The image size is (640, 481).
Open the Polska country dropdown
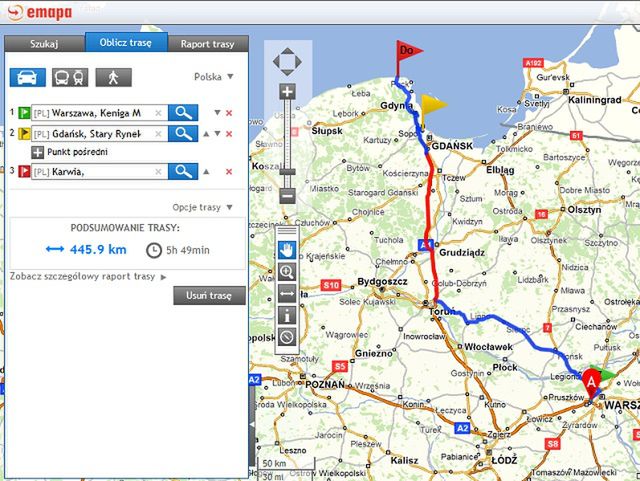tap(214, 77)
